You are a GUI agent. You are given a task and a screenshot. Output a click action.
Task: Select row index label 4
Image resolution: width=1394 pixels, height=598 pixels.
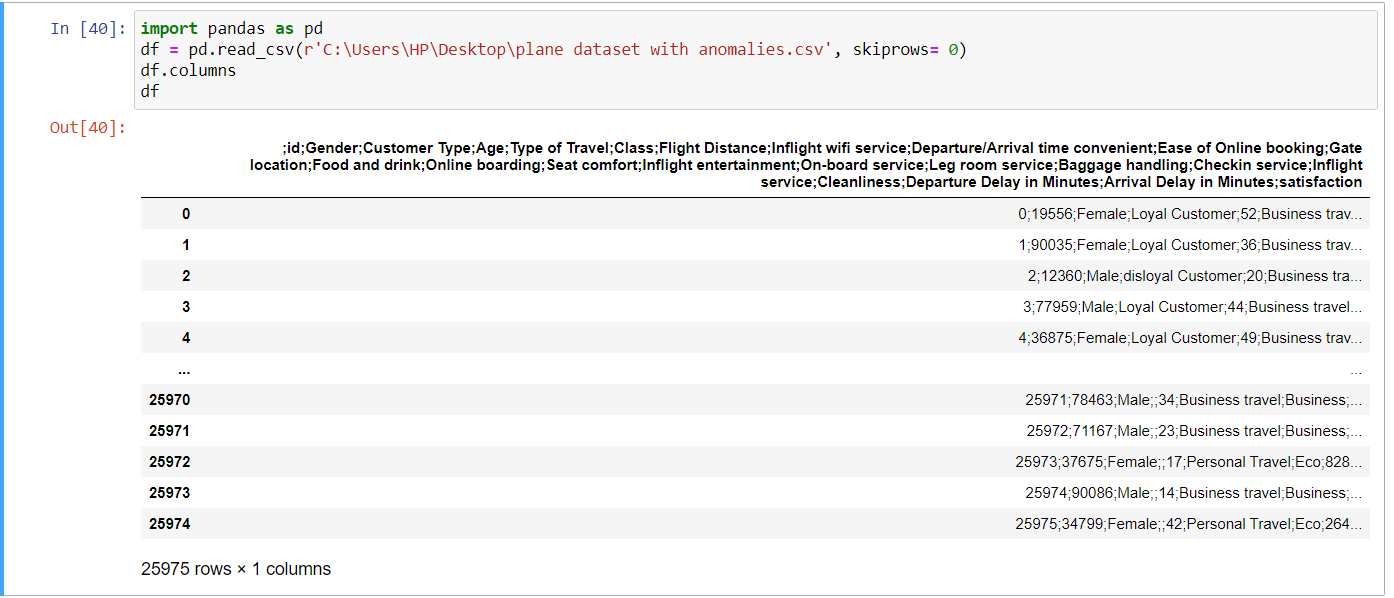point(186,338)
